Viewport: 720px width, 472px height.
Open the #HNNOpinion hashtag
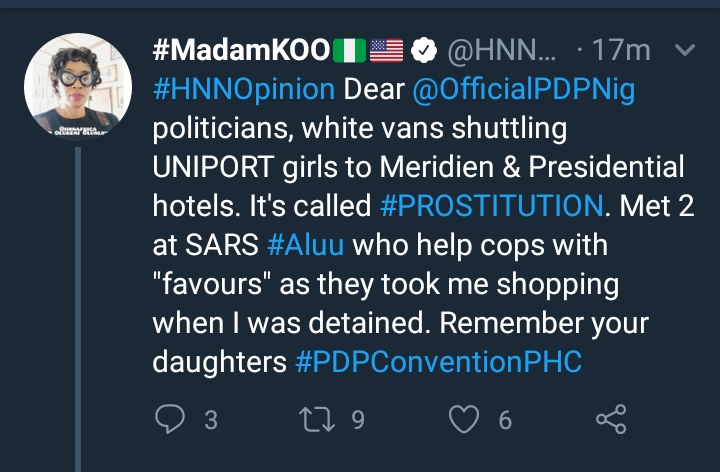pyautogui.click(x=244, y=89)
